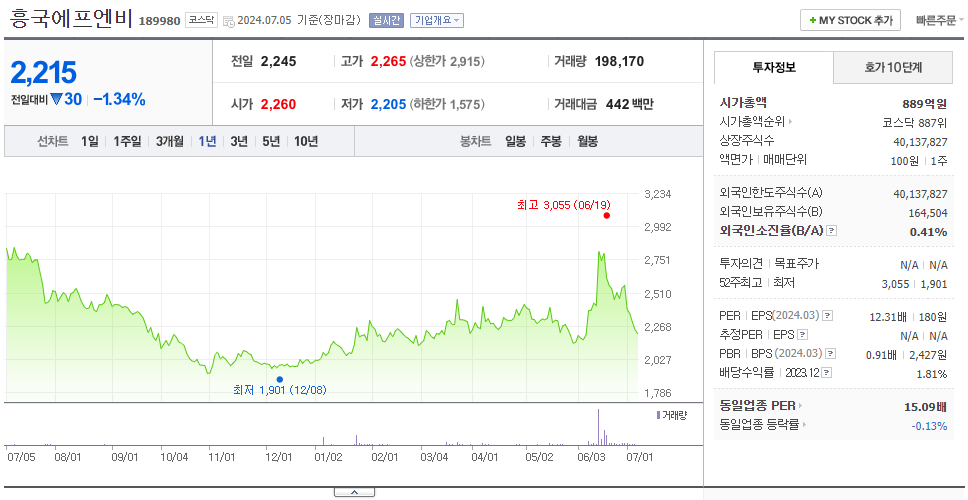The height and width of the screenshot is (500, 968).
Task: Select 3년 line chart period
Action: (239, 141)
